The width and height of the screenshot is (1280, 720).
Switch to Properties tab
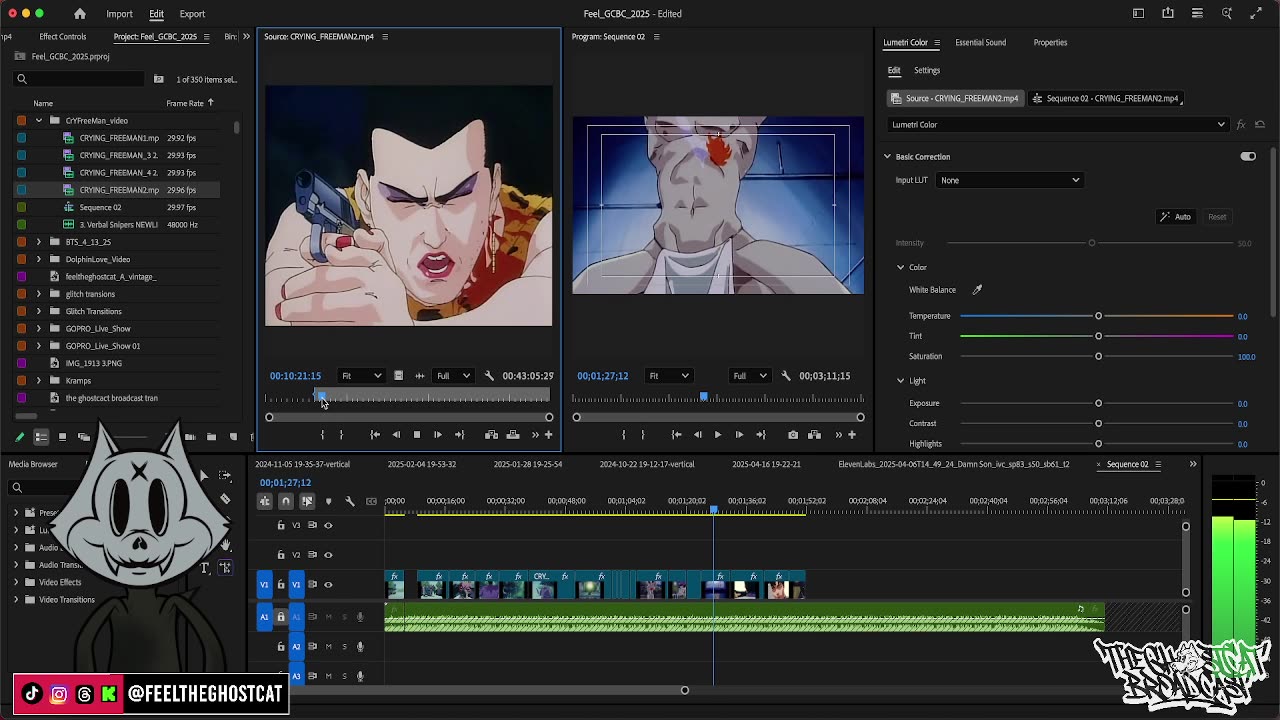[x=1050, y=43]
